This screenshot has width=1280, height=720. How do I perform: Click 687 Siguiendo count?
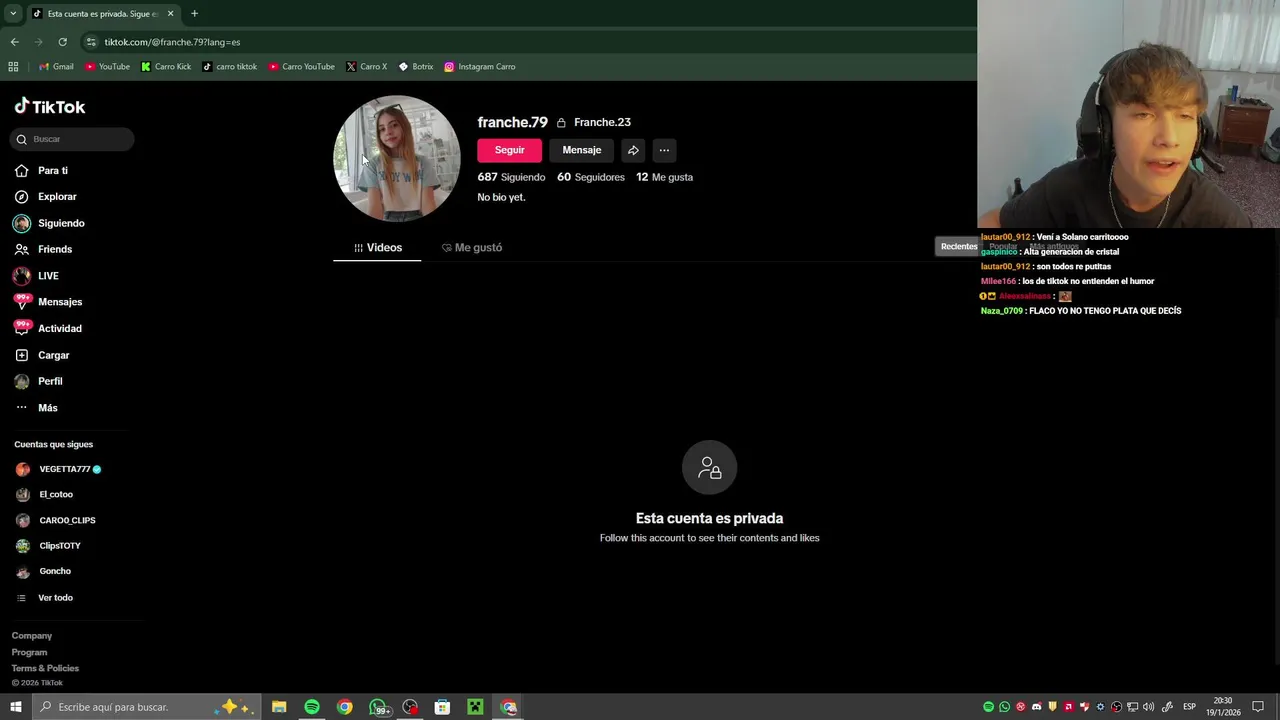point(511,177)
